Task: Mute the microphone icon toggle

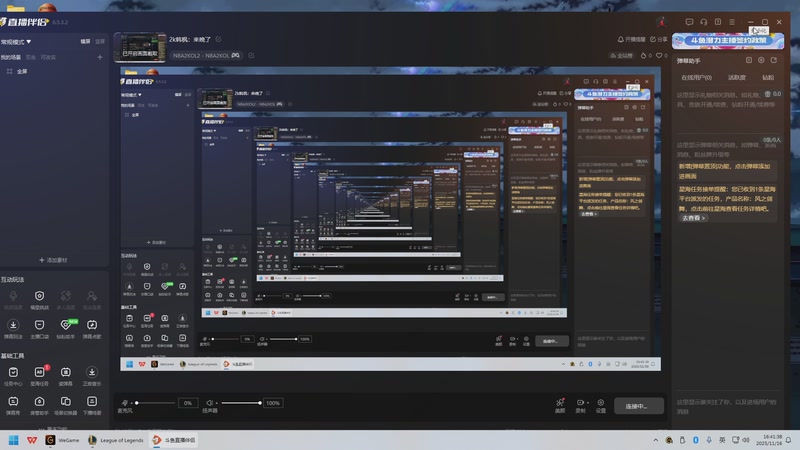Action: [125, 403]
